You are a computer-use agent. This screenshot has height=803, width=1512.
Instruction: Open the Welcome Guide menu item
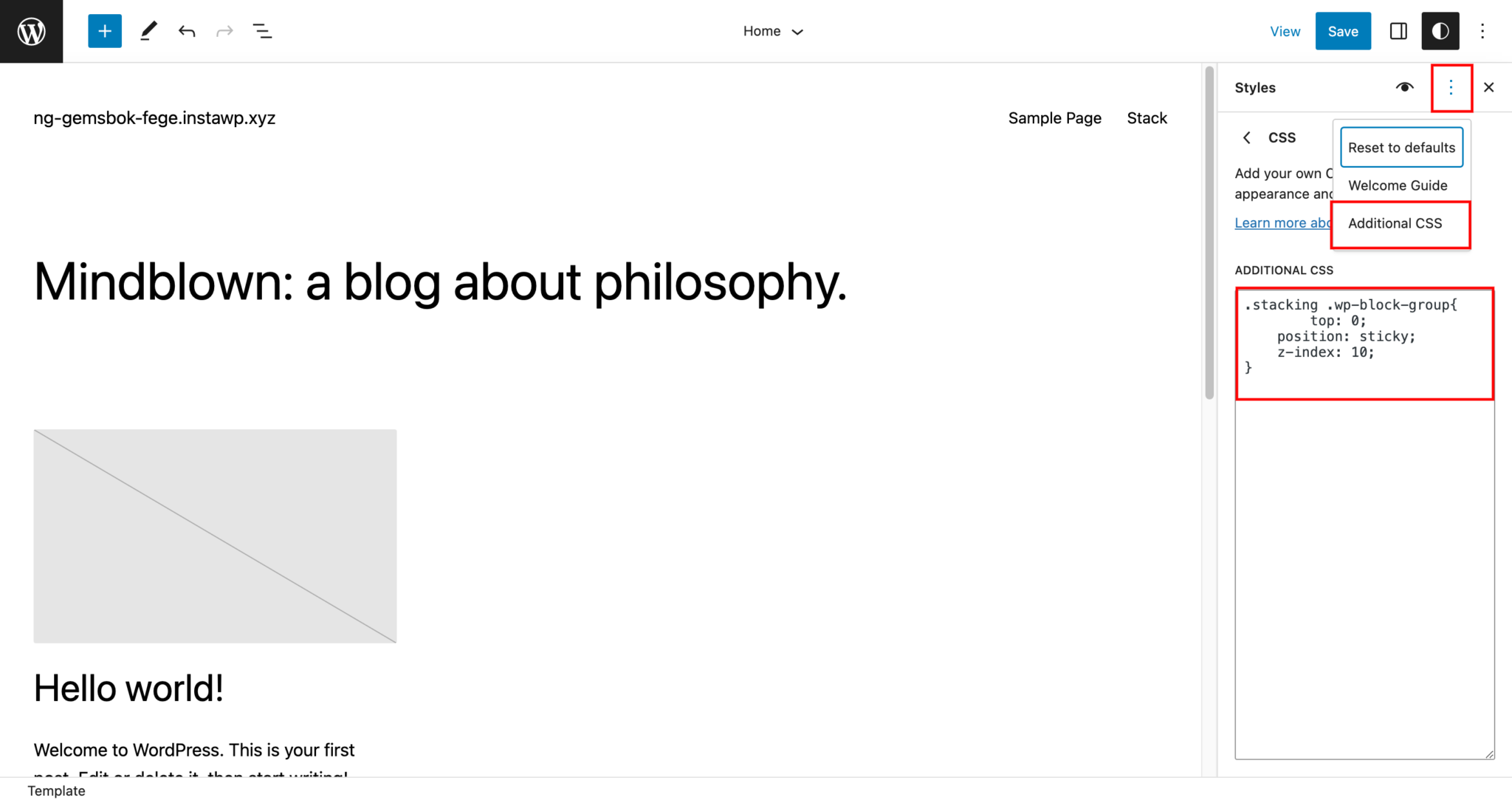click(1398, 185)
